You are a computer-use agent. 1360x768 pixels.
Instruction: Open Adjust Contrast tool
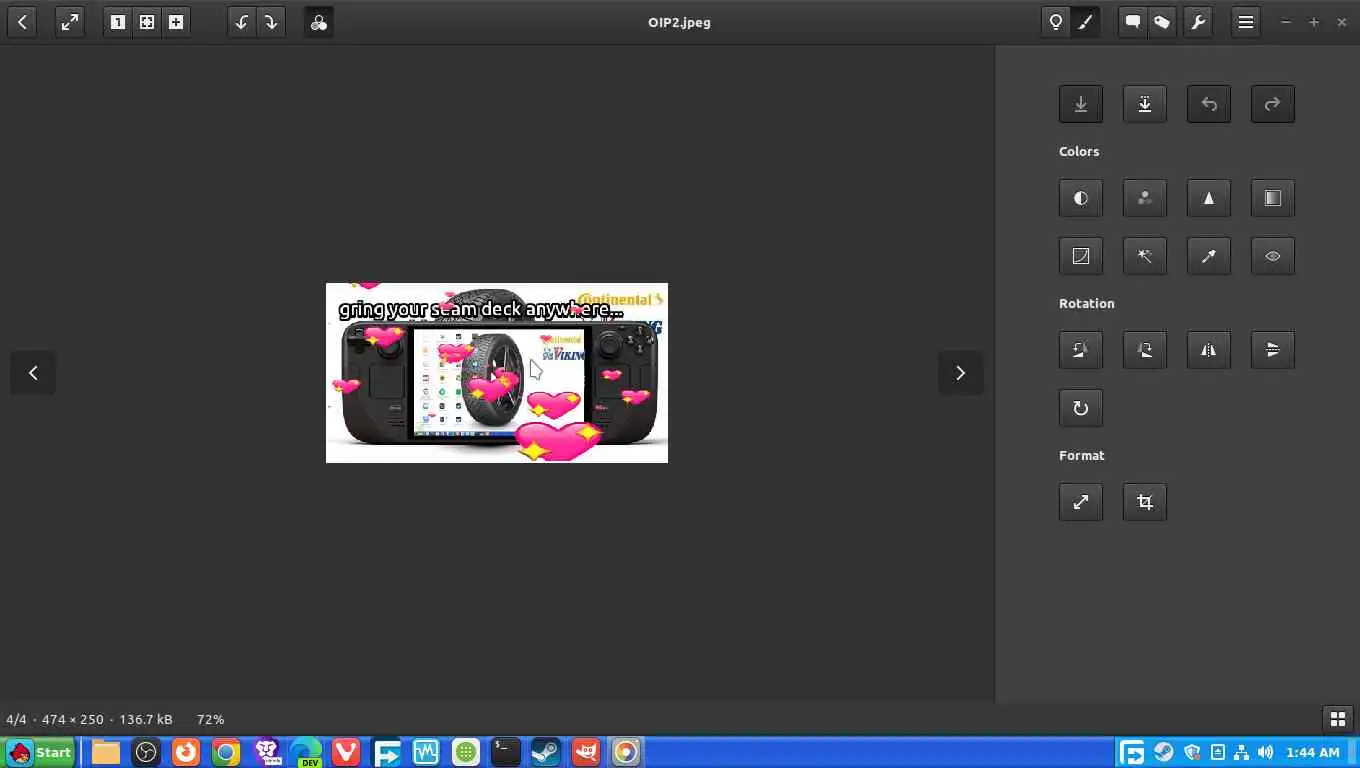tap(1081, 198)
